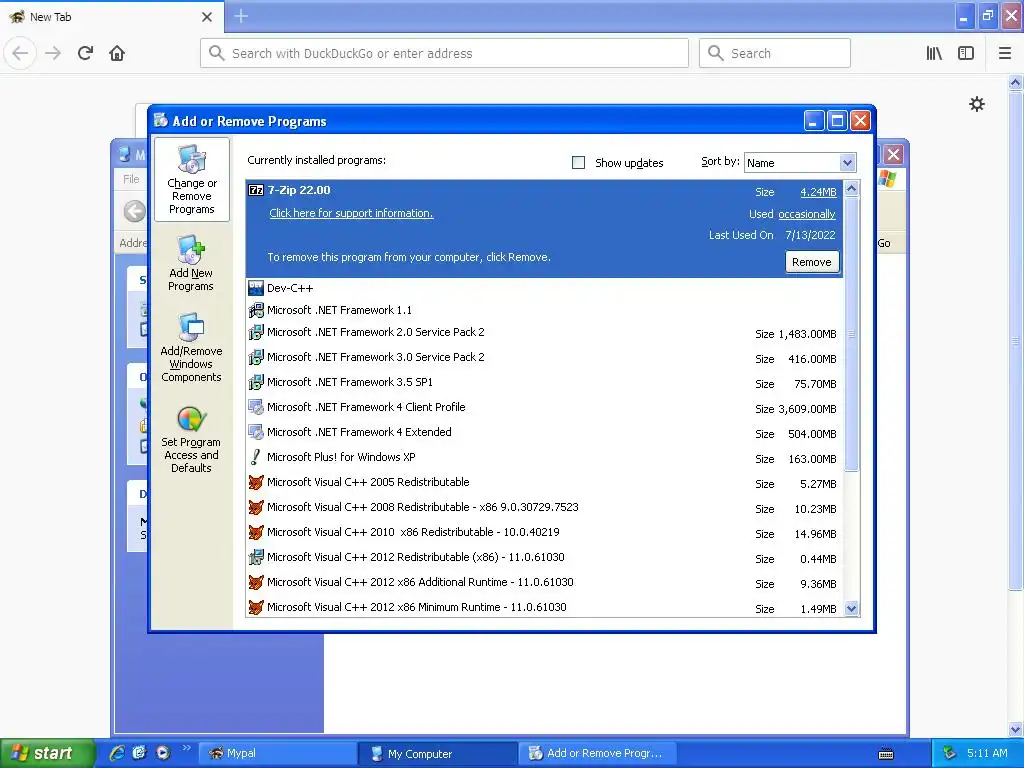Click the Dev-C++ program icon

click(256, 288)
